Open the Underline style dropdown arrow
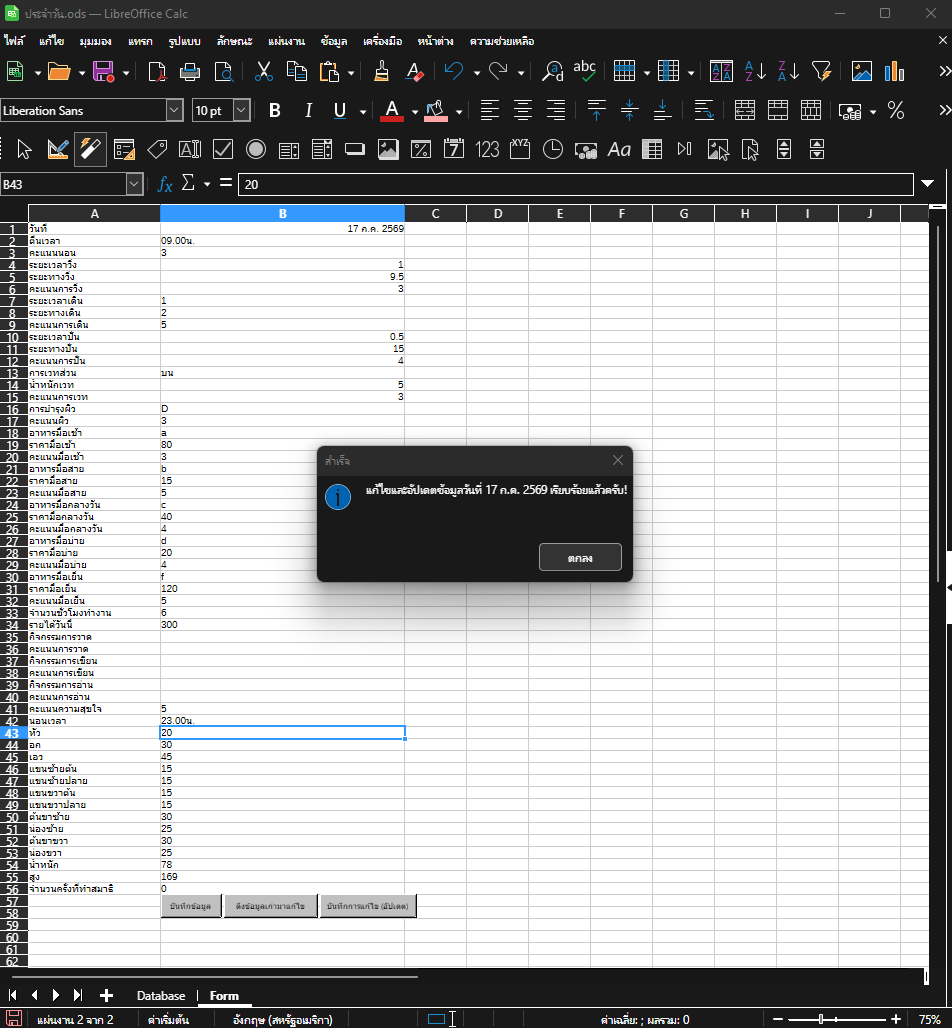 [363, 112]
